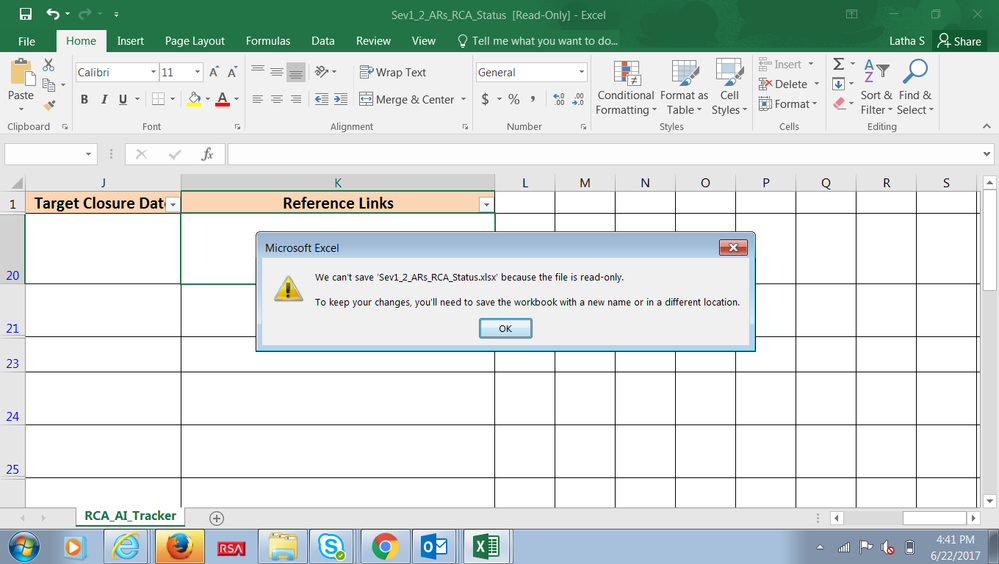Viewport: 999px width, 564px height.
Task: Add a new sheet with plus button
Action: (217, 518)
